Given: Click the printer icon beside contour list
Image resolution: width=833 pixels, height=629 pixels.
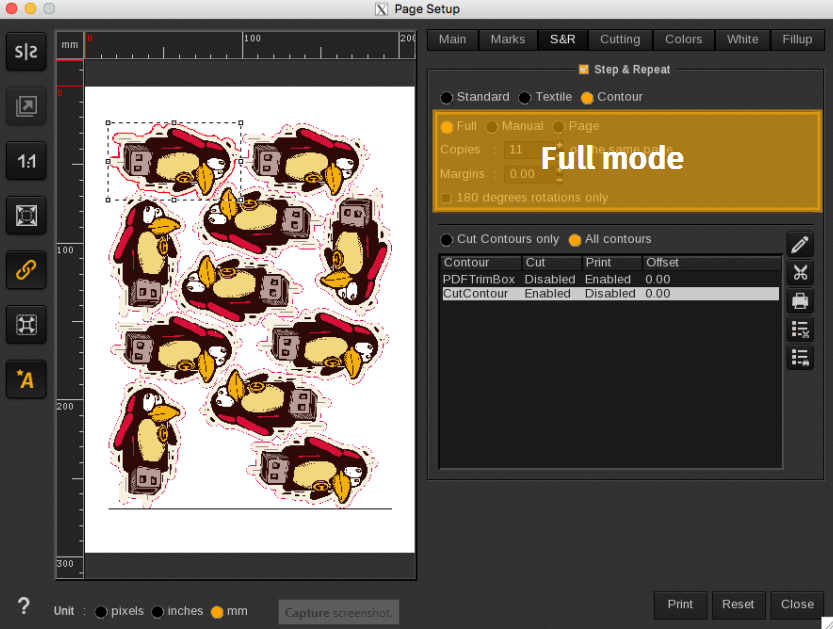Looking at the screenshot, I should pyautogui.click(x=799, y=301).
